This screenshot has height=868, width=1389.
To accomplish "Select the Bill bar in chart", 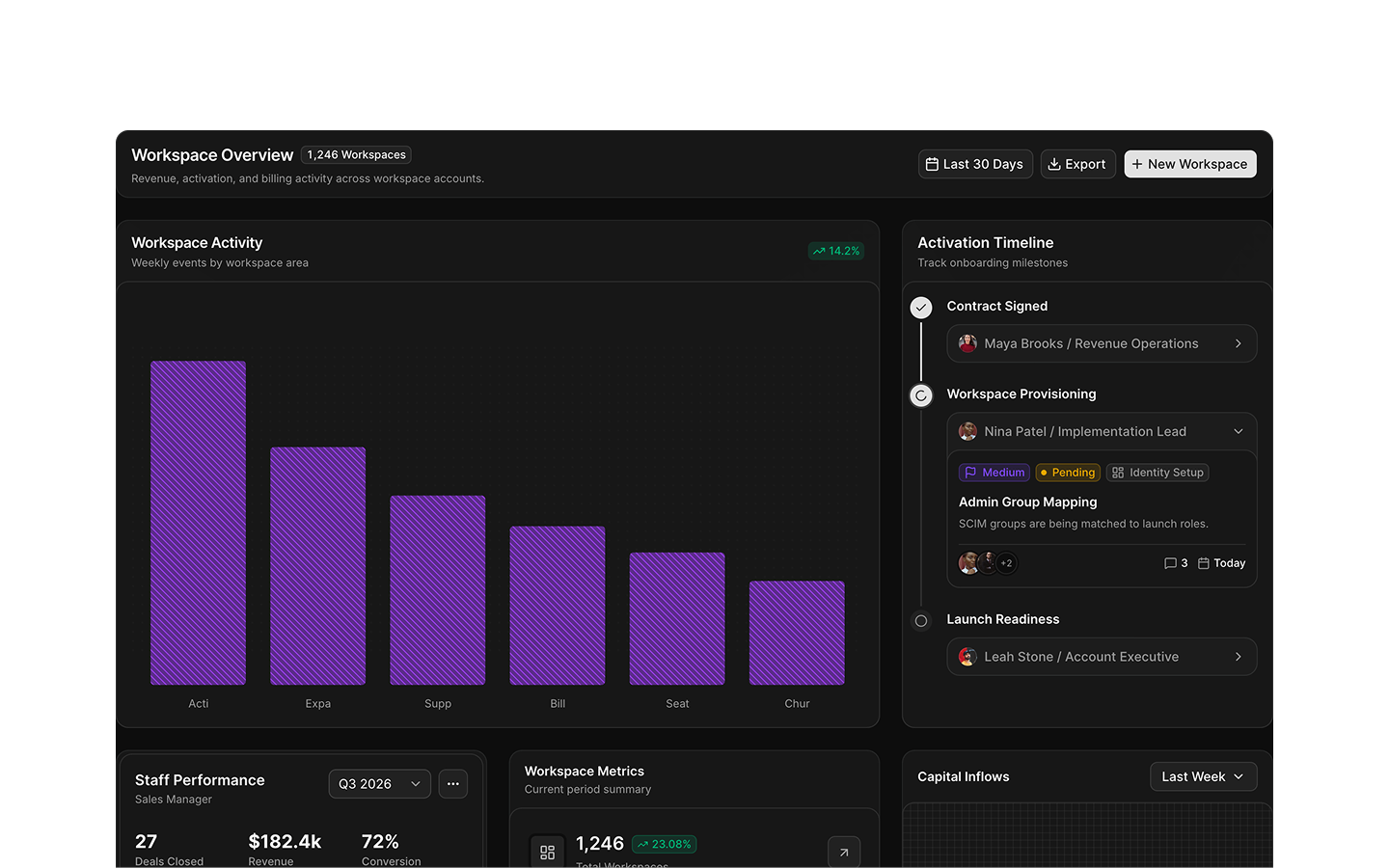I will tap(558, 606).
